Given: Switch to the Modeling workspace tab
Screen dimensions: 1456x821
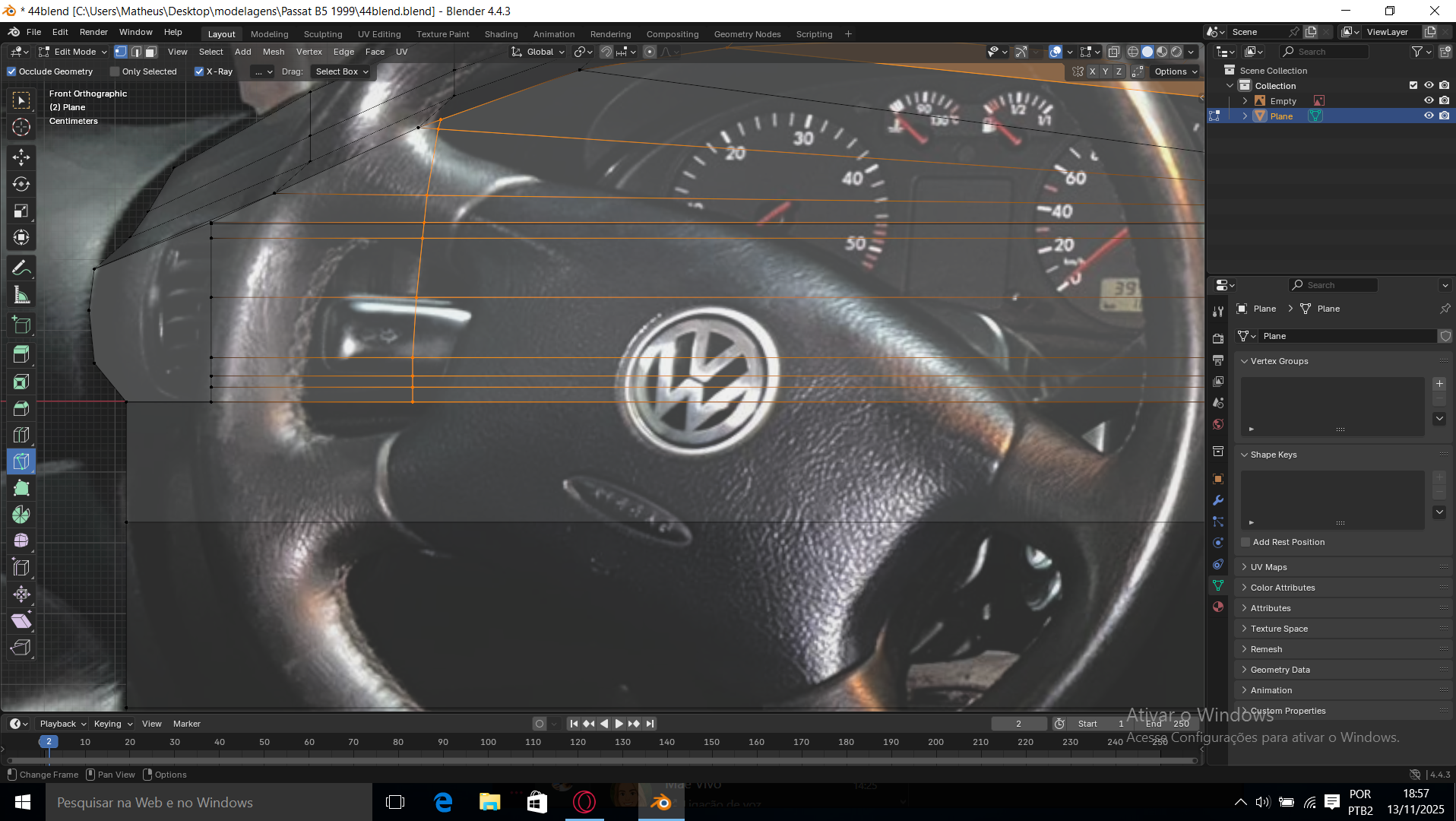Looking at the screenshot, I should [270, 34].
